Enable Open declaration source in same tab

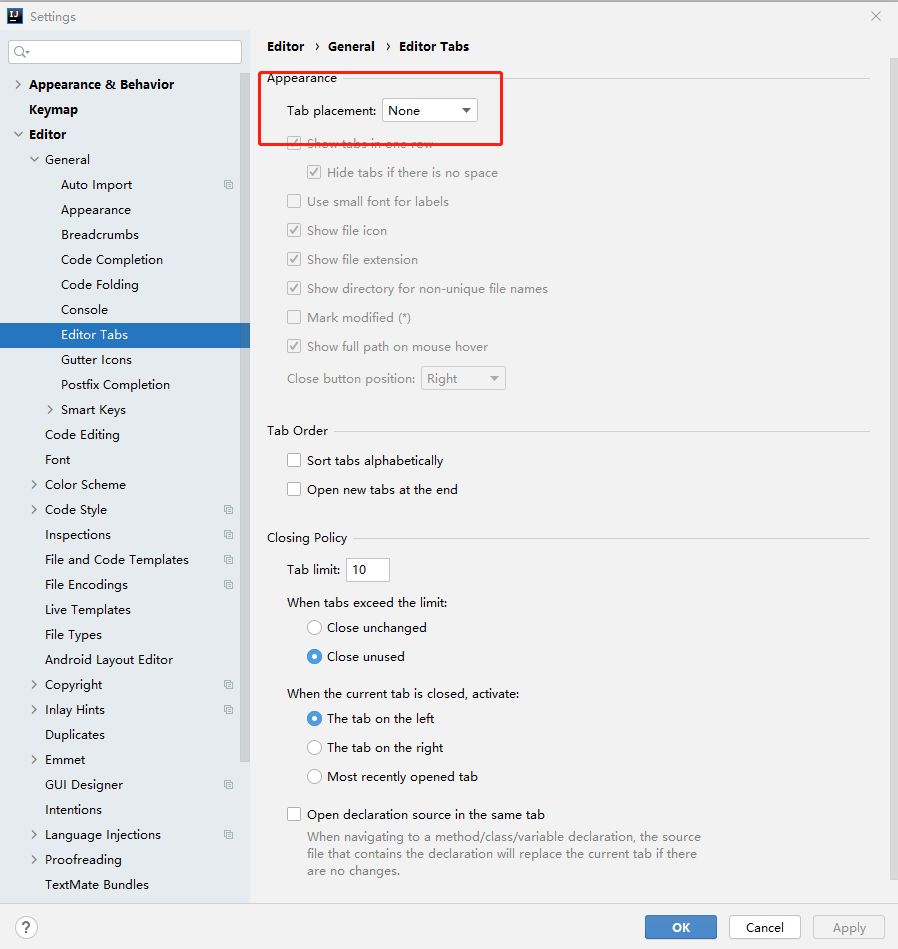pyautogui.click(x=294, y=815)
